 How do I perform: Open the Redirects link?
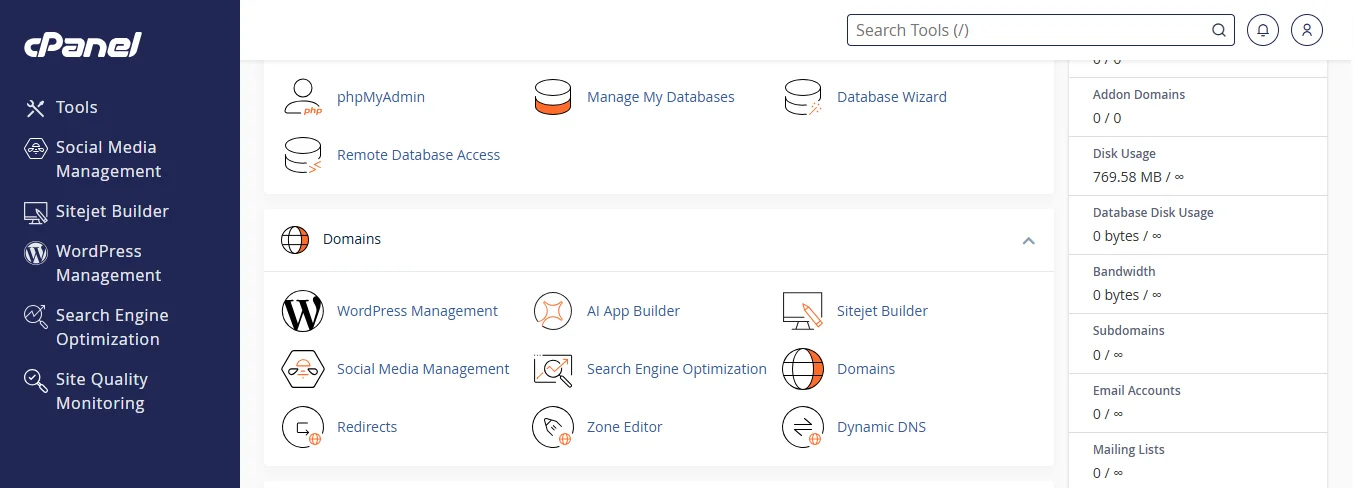(x=367, y=427)
